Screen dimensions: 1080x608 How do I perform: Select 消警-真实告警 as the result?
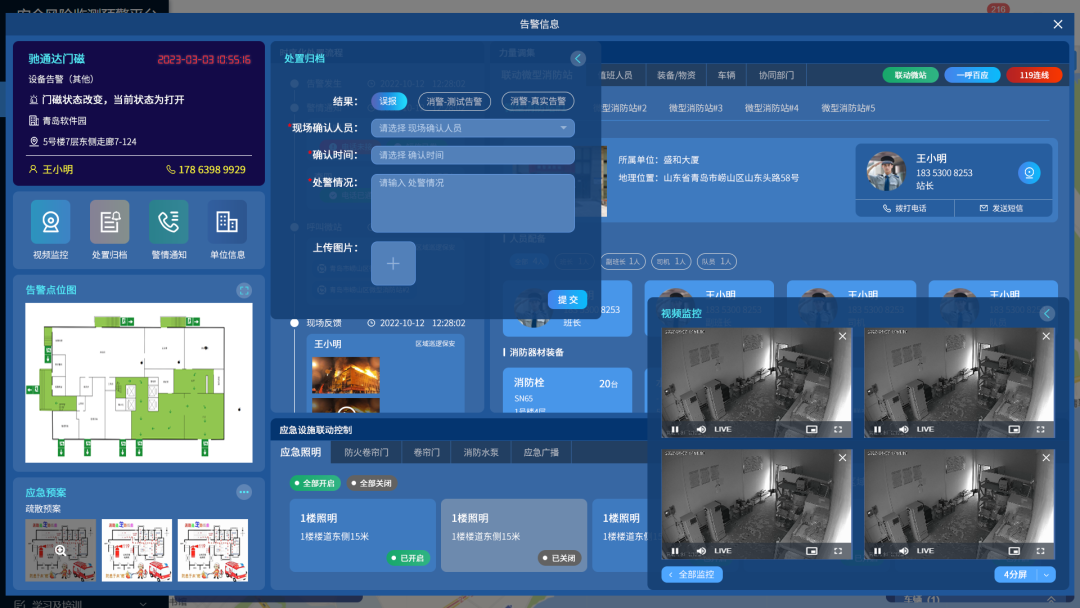(538, 101)
